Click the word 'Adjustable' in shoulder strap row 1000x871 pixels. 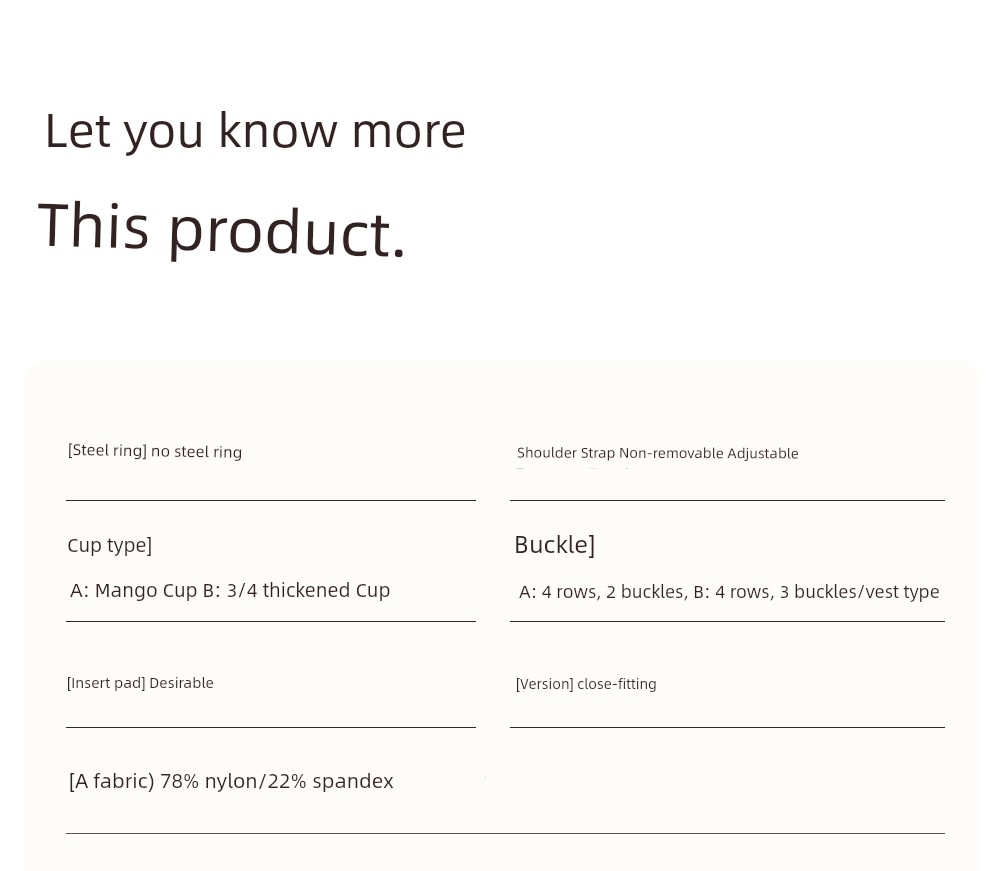click(763, 453)
